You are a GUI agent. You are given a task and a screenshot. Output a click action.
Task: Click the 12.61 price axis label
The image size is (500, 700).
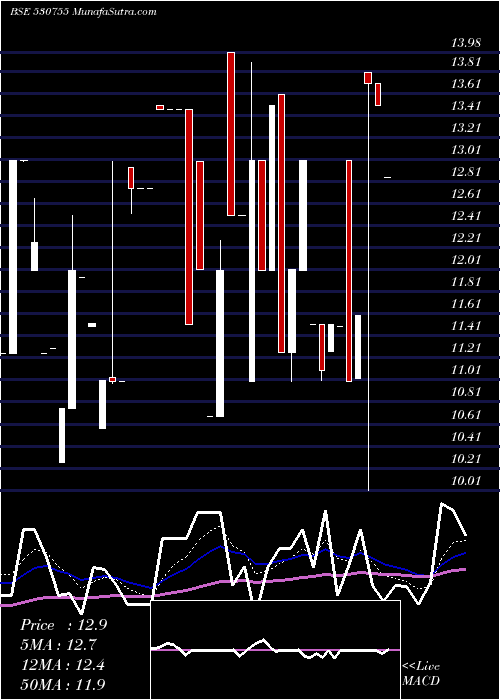pyautogui.click(x=467, y=194)
